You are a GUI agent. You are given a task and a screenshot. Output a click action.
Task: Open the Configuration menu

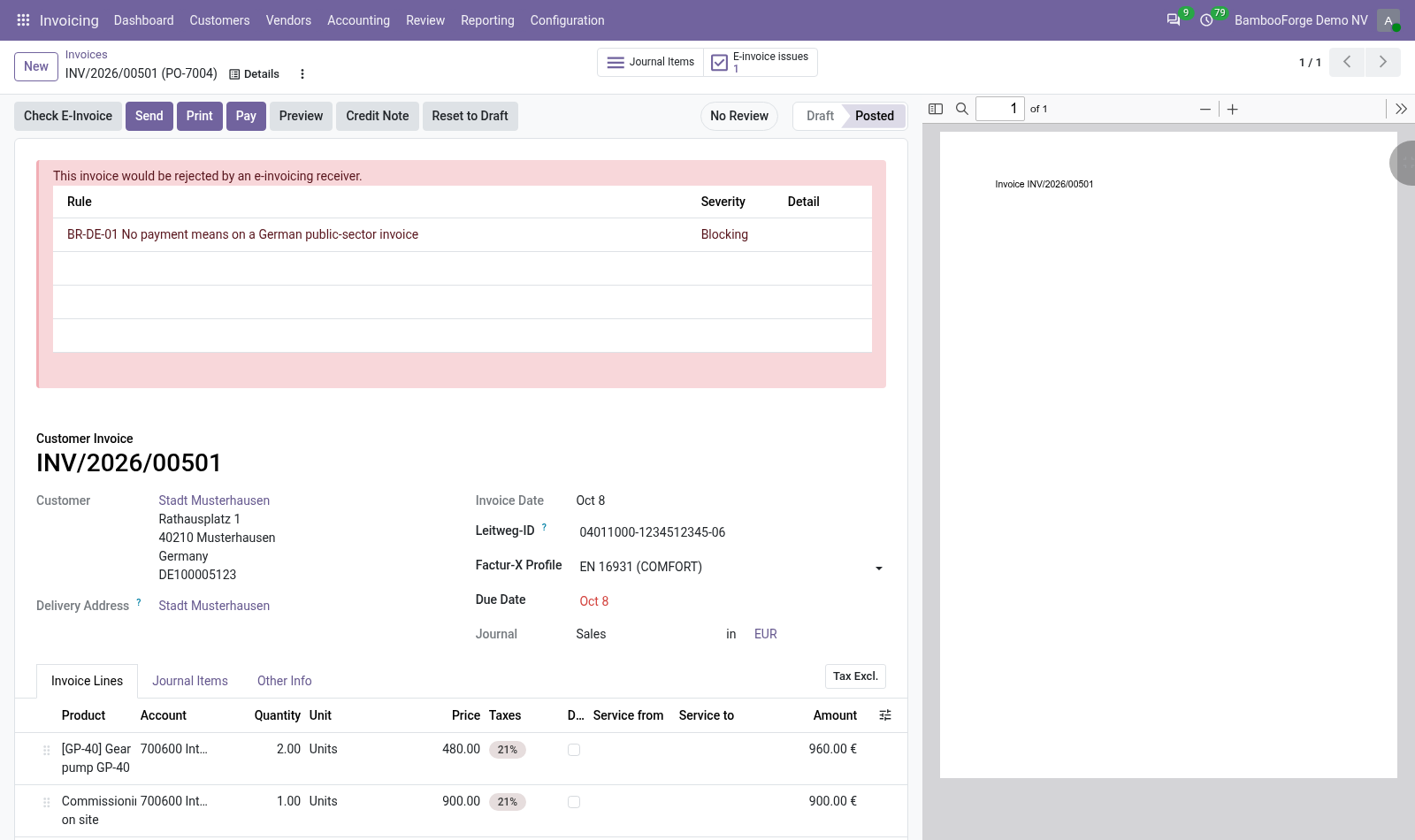tap(568, 20)
